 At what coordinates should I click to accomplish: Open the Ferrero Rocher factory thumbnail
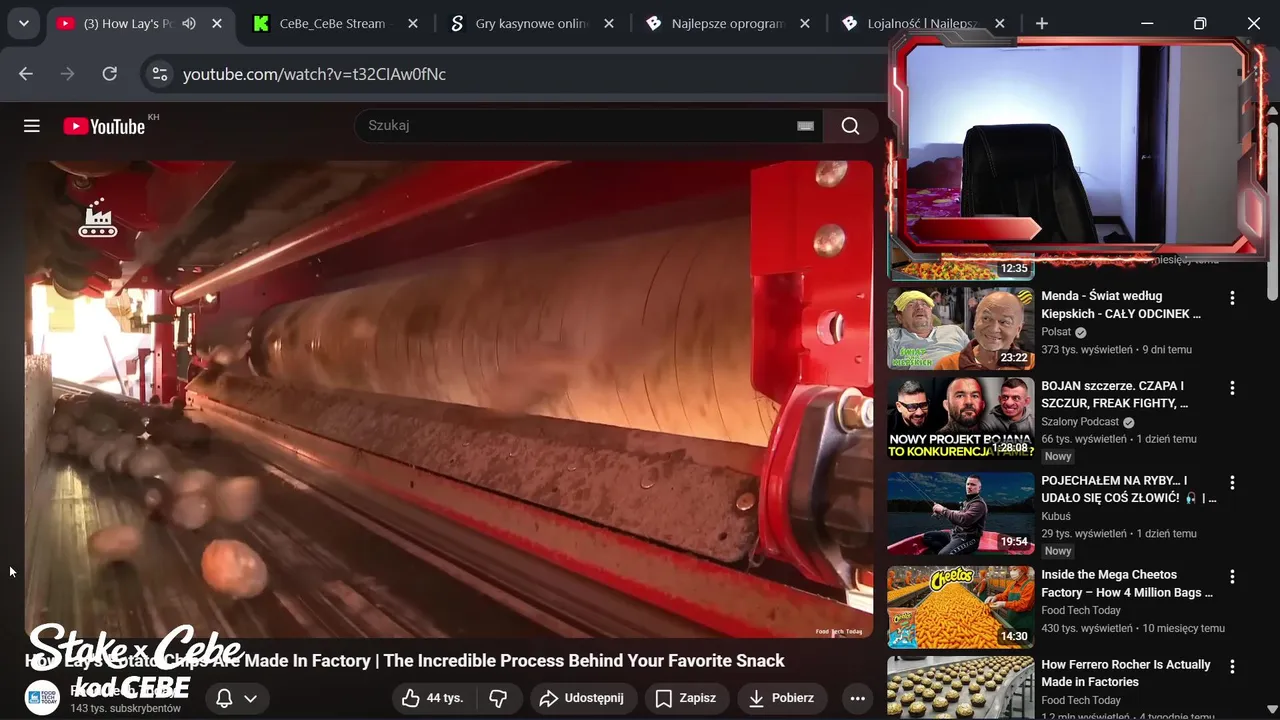pos(961,688)
